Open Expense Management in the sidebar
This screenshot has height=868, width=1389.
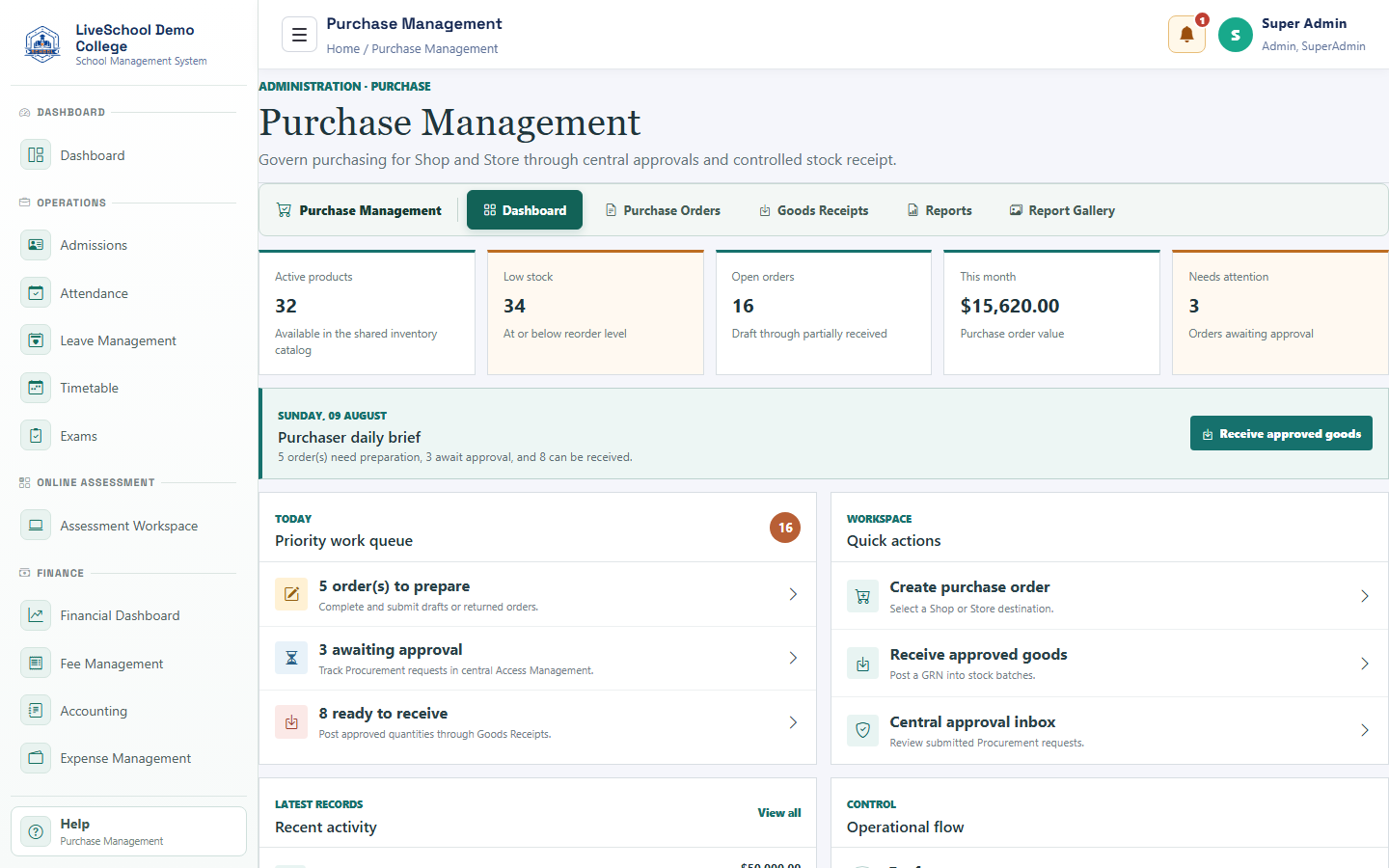pos(128,758)
